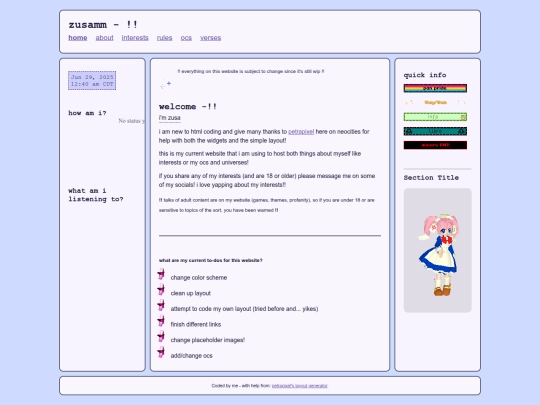Screen dimensions: 540x405
Task: Click the pink-haired anime character image
Action: click(438, 250)
